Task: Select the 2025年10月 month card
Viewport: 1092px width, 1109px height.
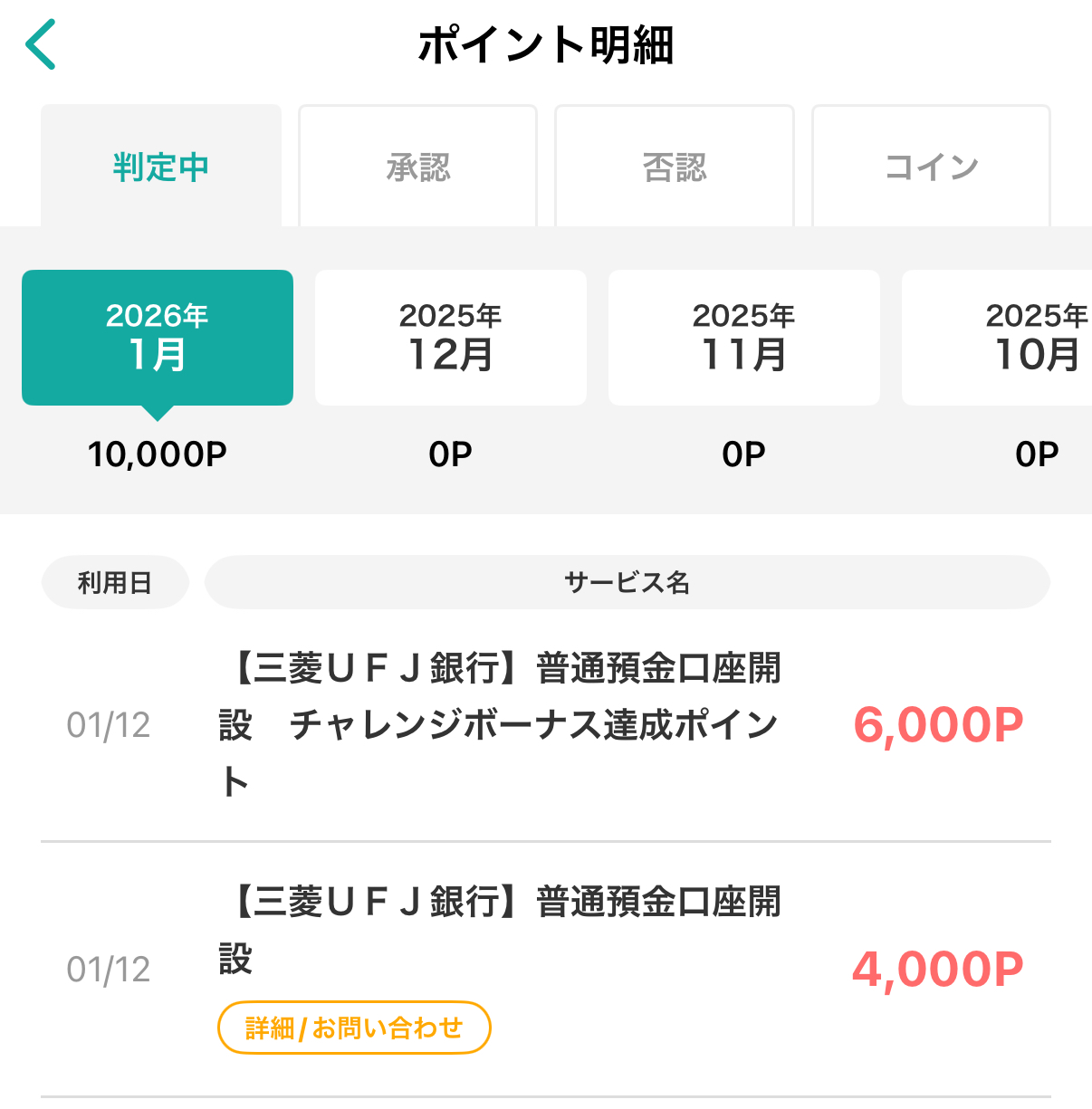Action: click(x=1005, y=338)
